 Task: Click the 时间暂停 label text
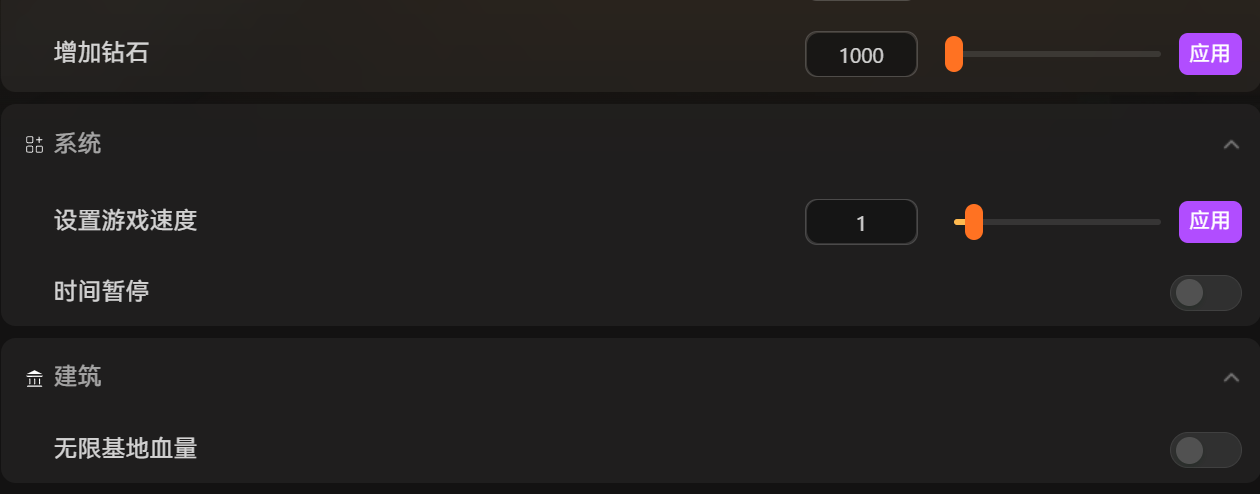(x=101, y=292)
